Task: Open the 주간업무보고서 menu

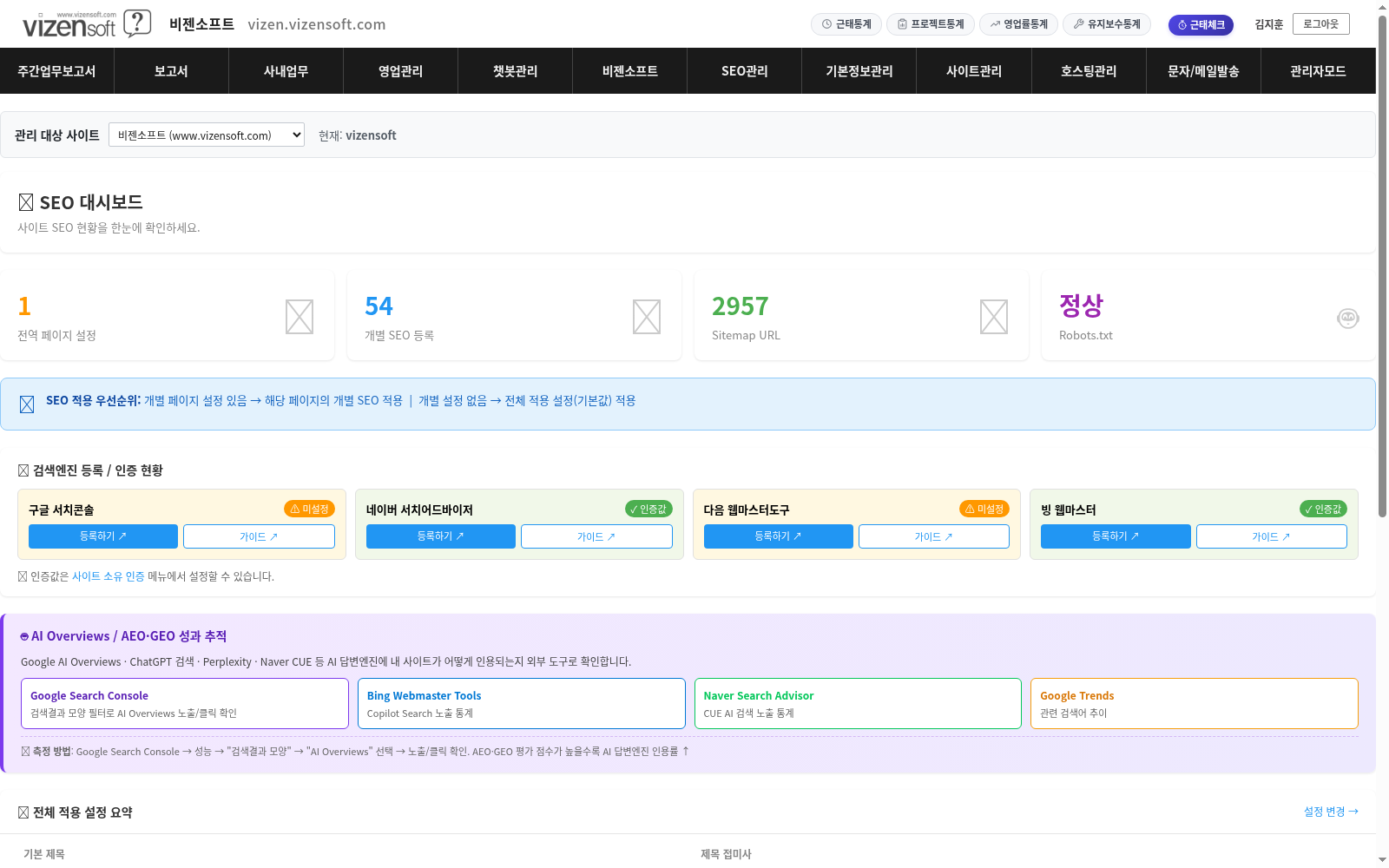Action: point(57,71)
